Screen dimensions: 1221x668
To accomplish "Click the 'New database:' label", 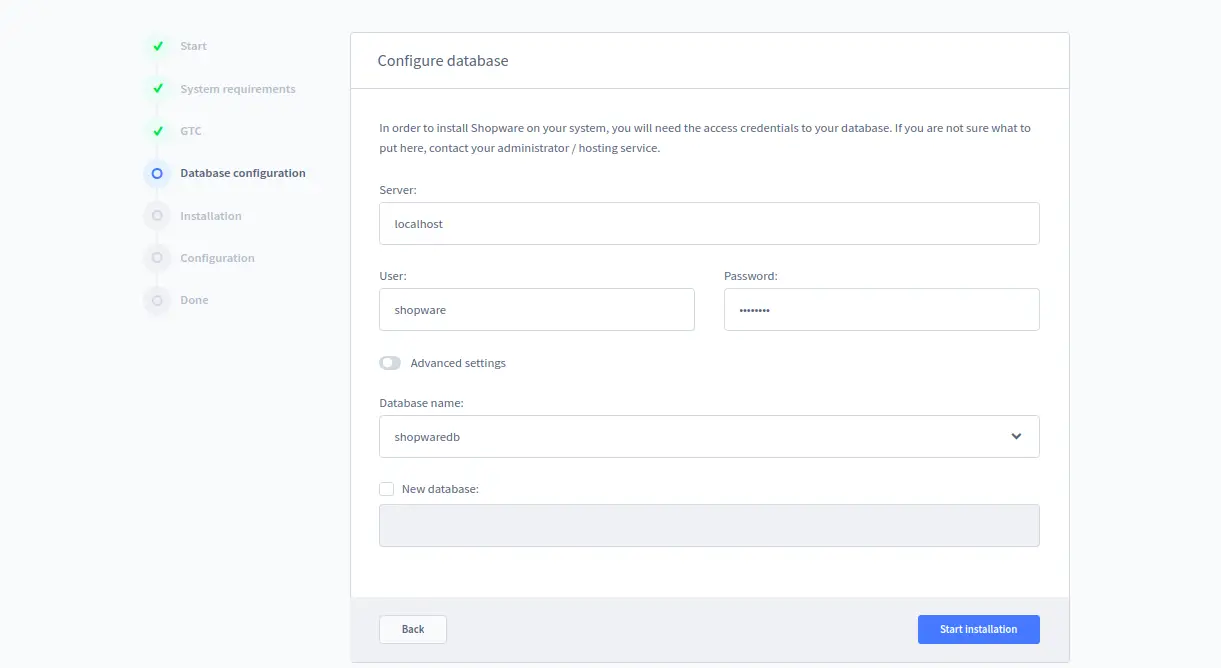I will tap(440, 489).
